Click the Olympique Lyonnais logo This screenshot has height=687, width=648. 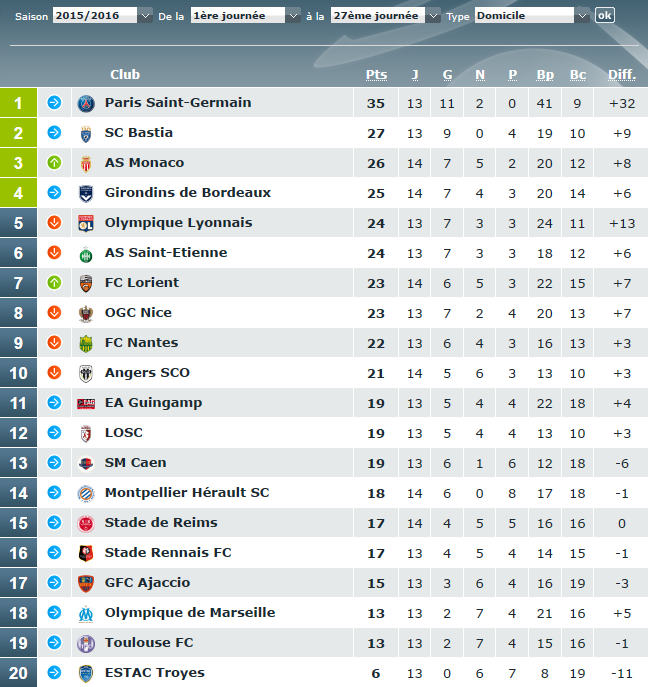point(86,223)
